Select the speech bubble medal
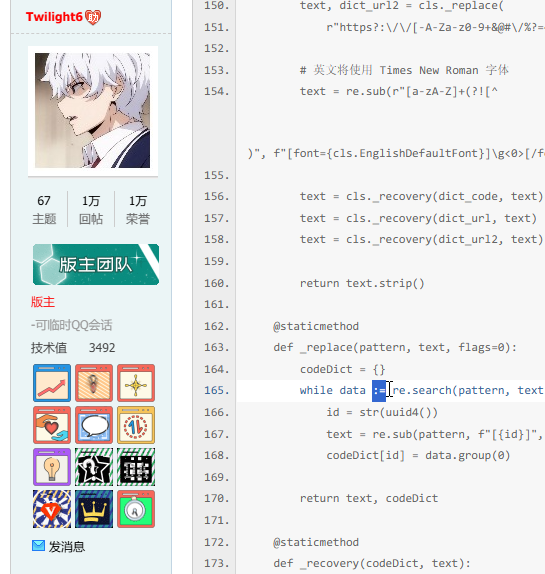 click(x=94, y=425)
